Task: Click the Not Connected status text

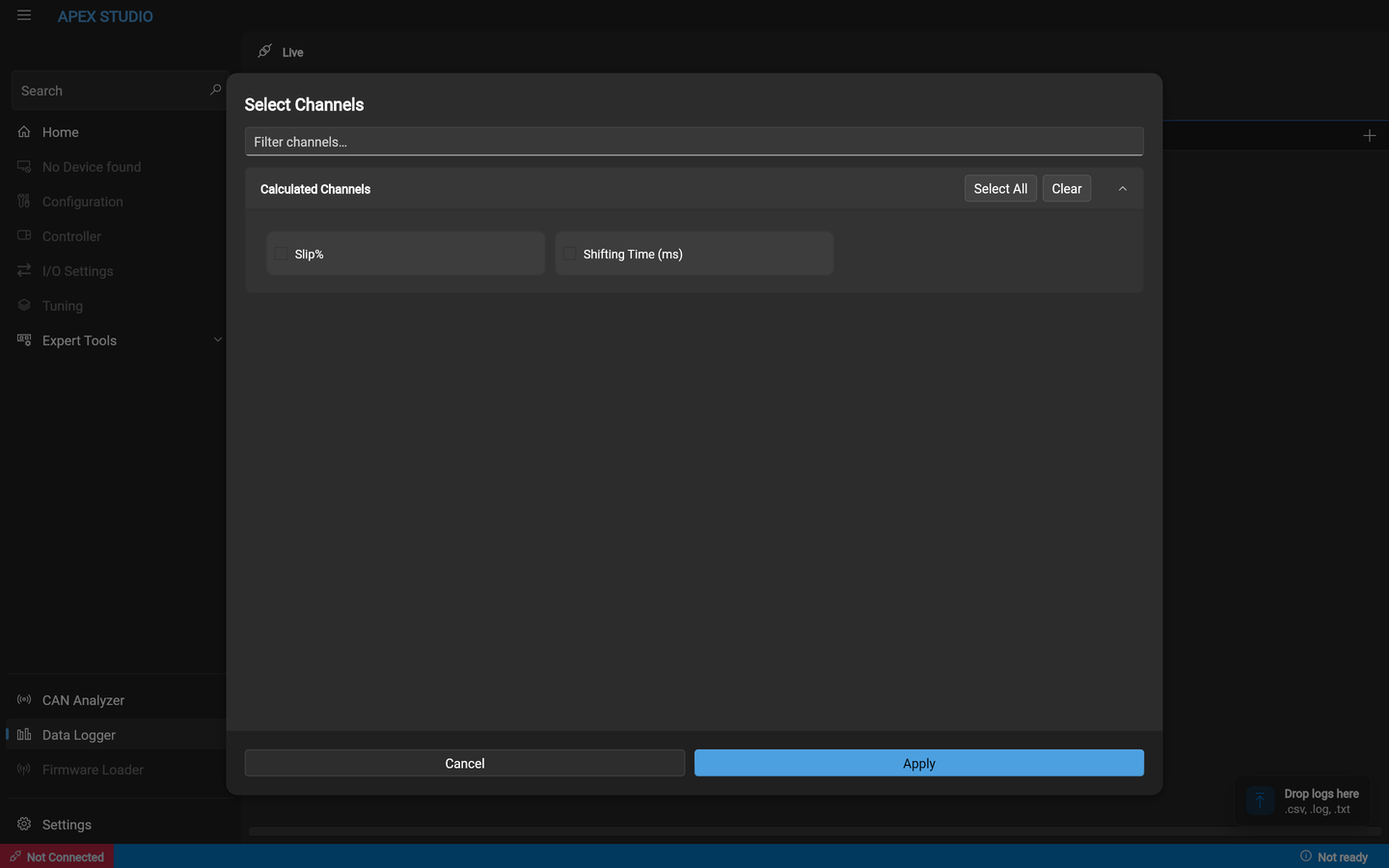Action: point(66,857)
